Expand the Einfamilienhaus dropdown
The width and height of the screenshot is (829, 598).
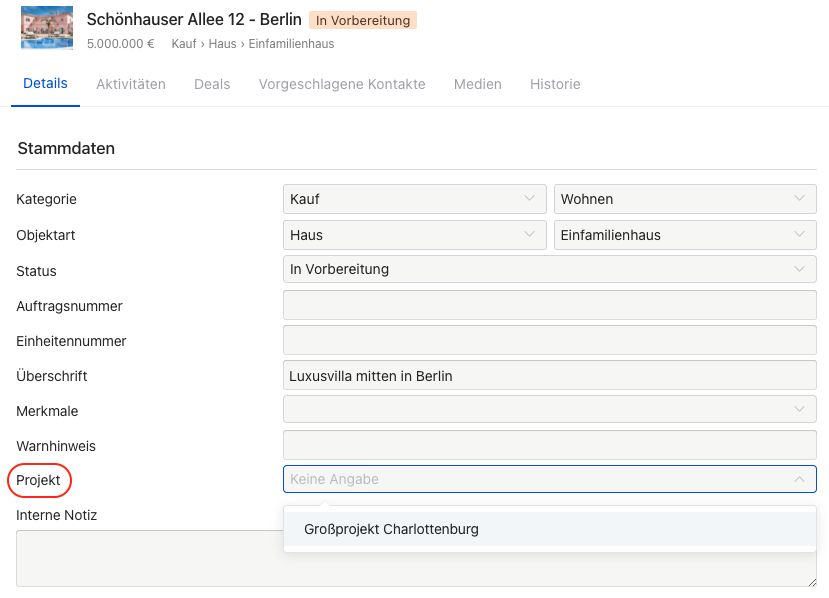click(x=685, y=235)
